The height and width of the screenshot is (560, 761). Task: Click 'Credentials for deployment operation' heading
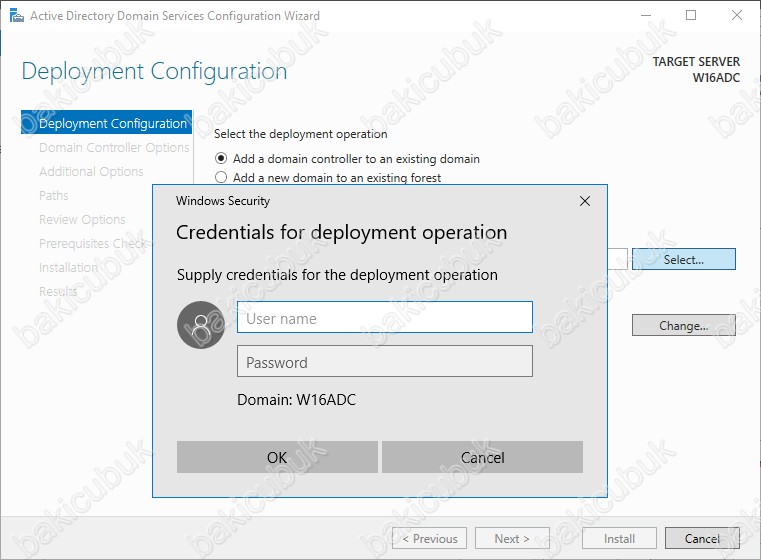(342, 232)
